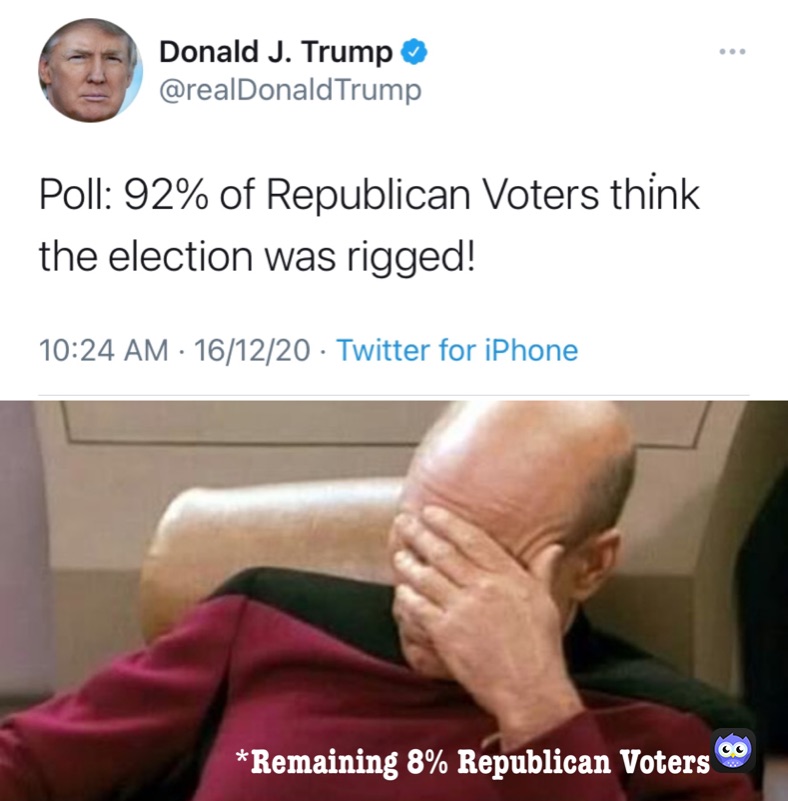
Task: Click the blue verified checkmark badge
Action: (x=413, y=52)
